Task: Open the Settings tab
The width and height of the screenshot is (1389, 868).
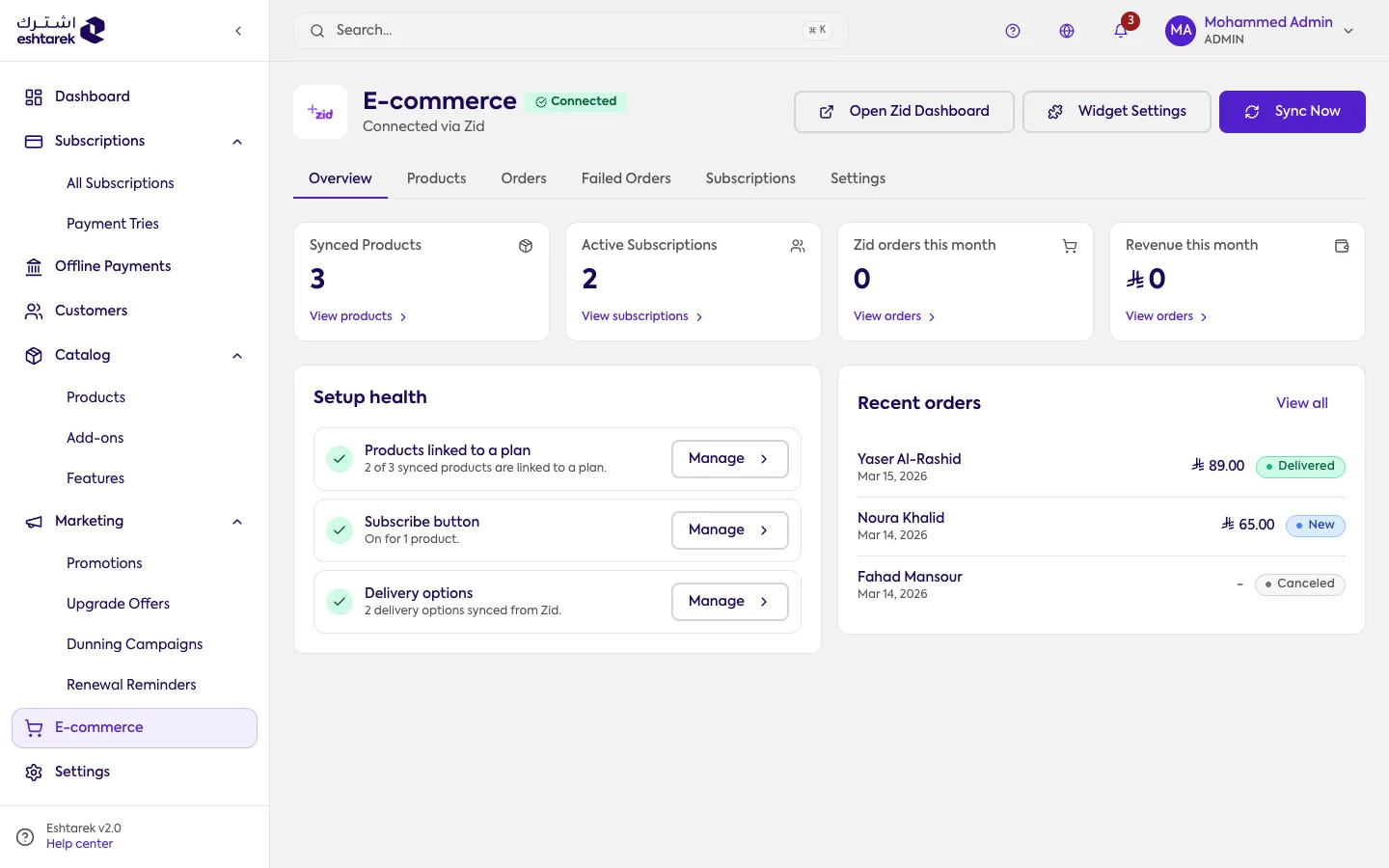Action: [x=858, y=178]
